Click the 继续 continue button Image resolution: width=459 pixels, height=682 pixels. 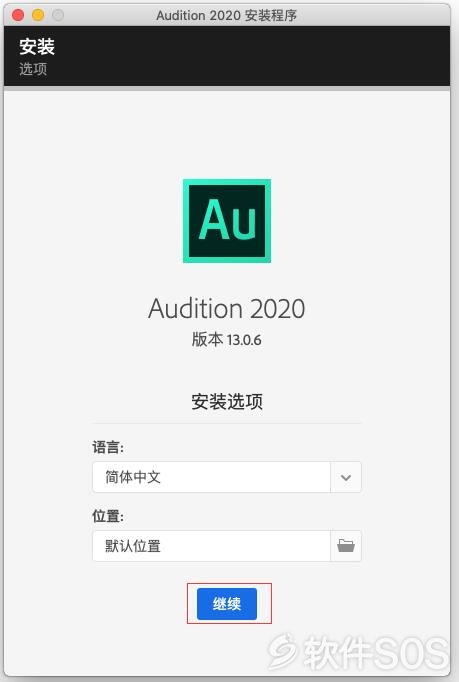tap(227, 604)
